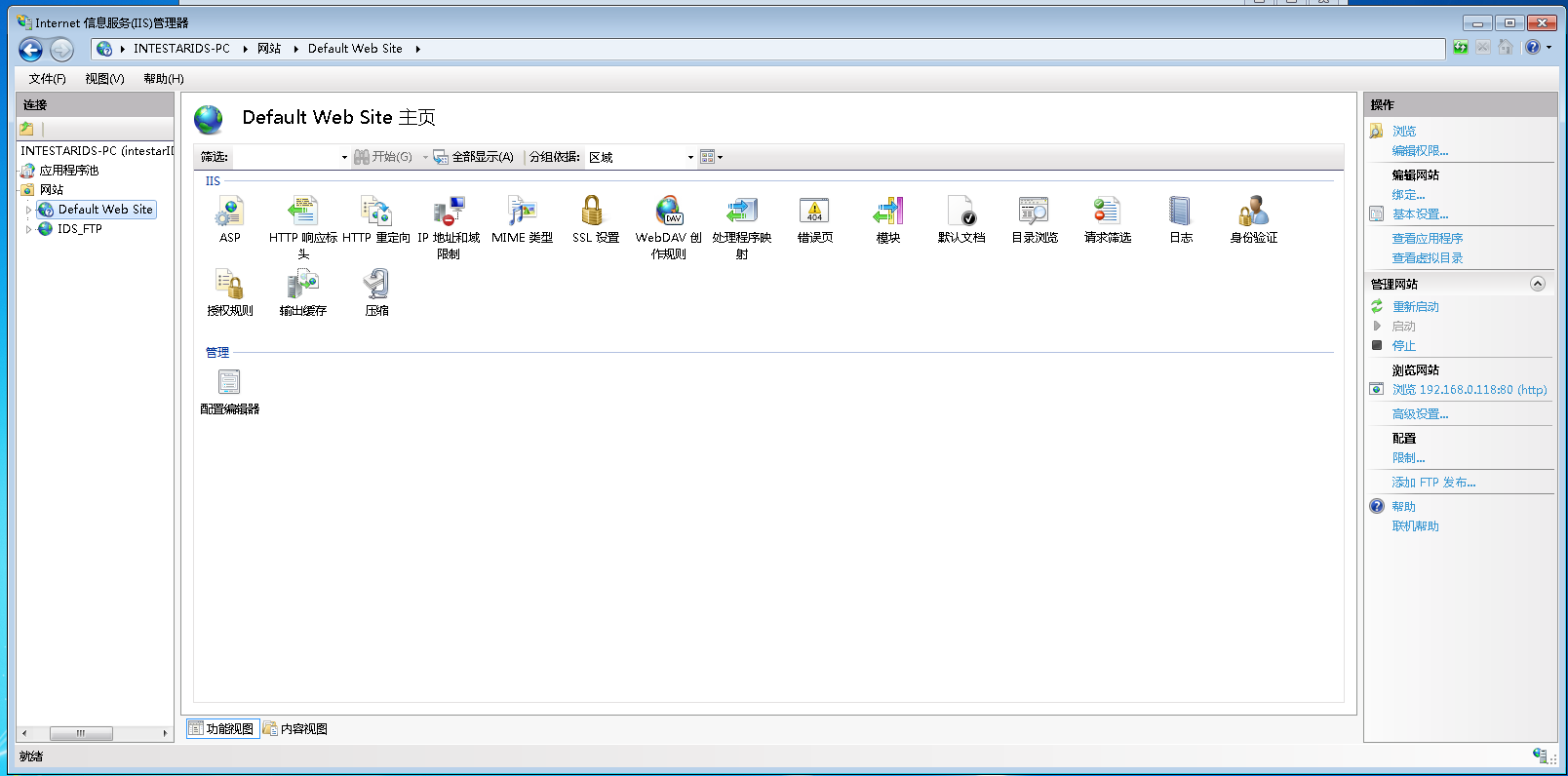Open 授权规则 feature
Image resolution: width=1568 pixels, height=776 pixels.
tap(230, 292)
